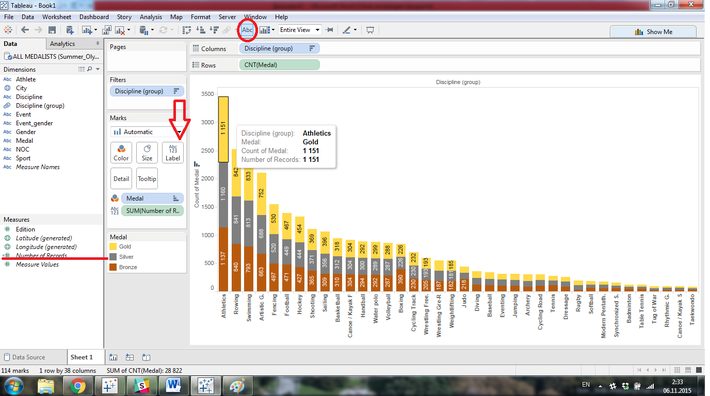
Task: Open the Windows Start menu orb
Action: click(14, 386)
